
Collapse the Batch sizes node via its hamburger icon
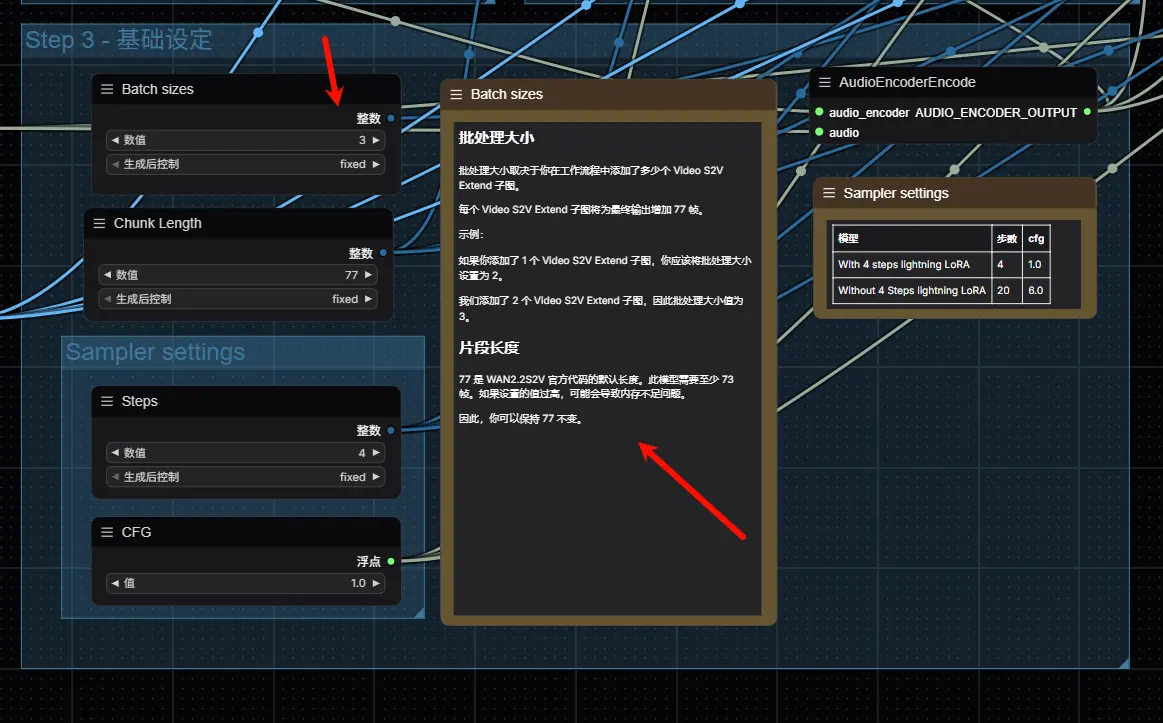tap(106, 89)
